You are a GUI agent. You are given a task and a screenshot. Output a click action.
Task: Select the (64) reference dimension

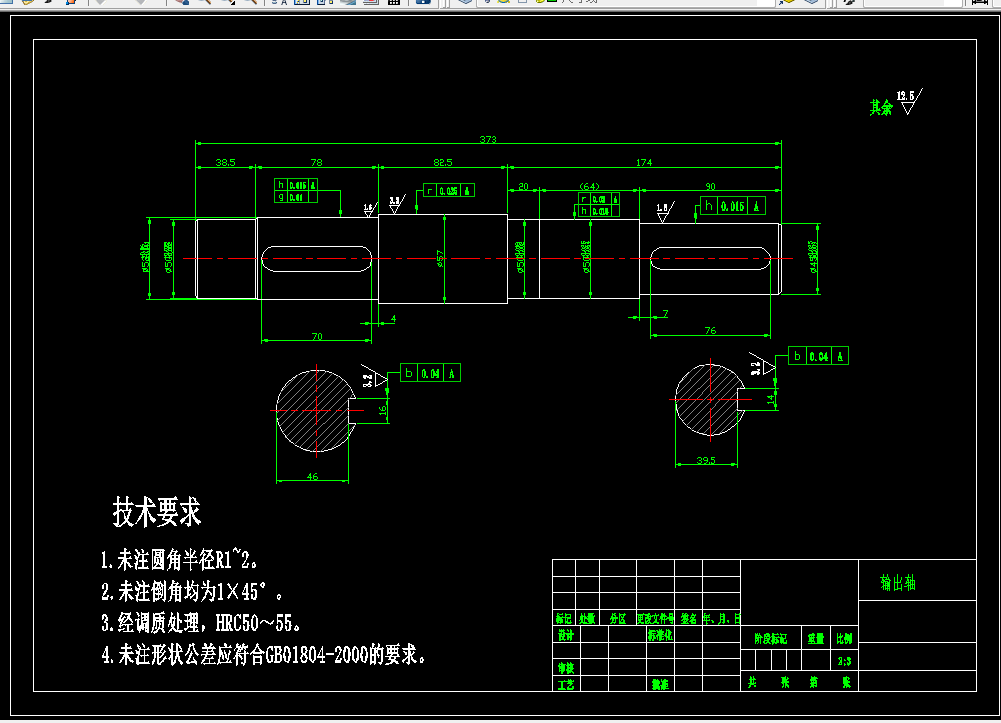click(589, 186)
